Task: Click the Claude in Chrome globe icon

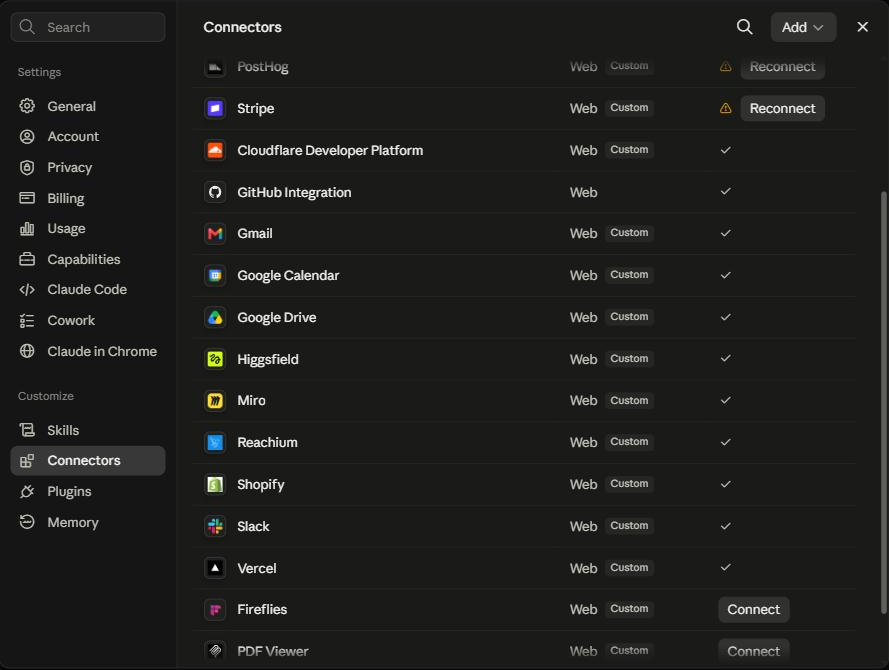Action: [27, 351]
